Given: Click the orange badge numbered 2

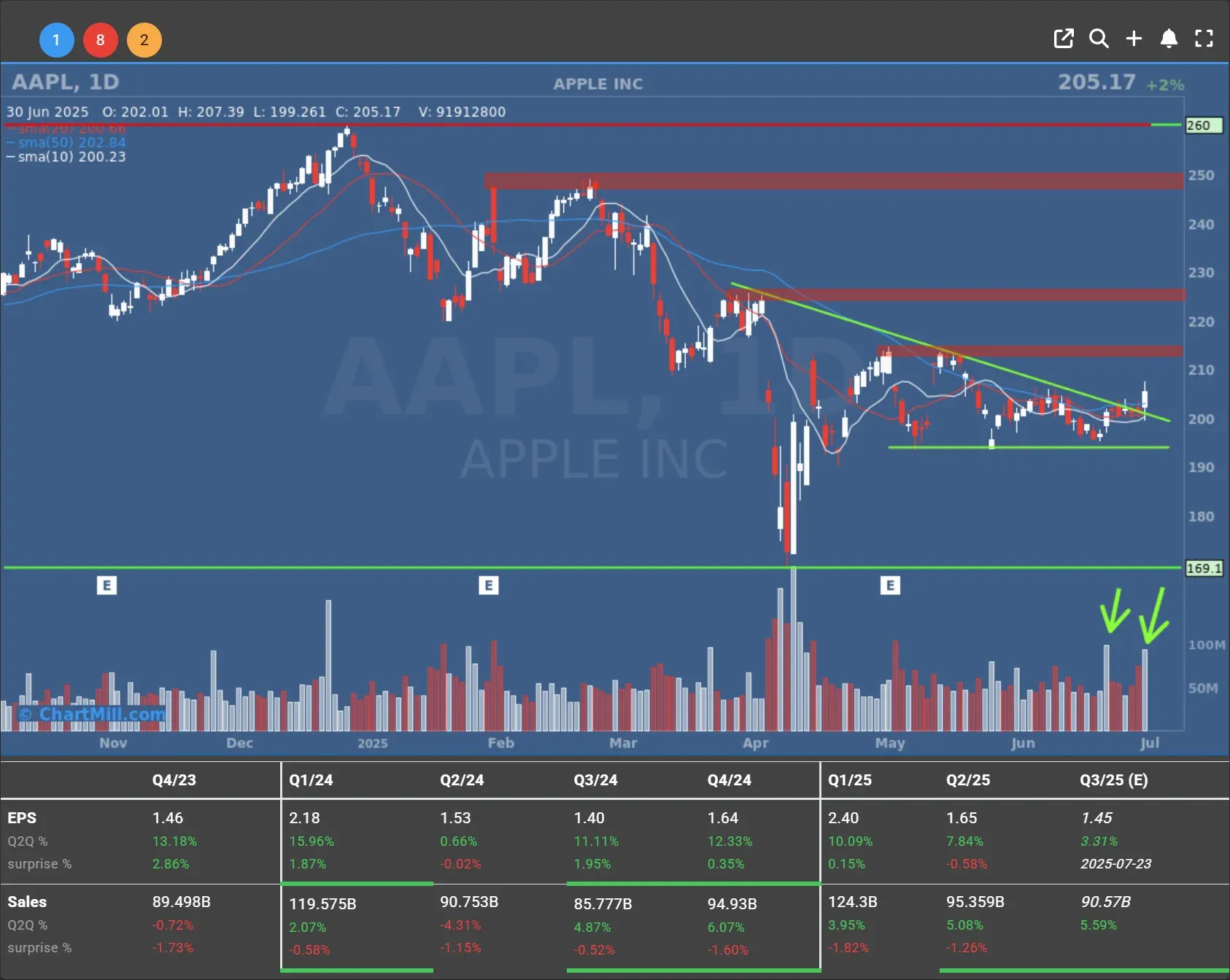Looking at the screenshot, I should (x=144, y=40).
